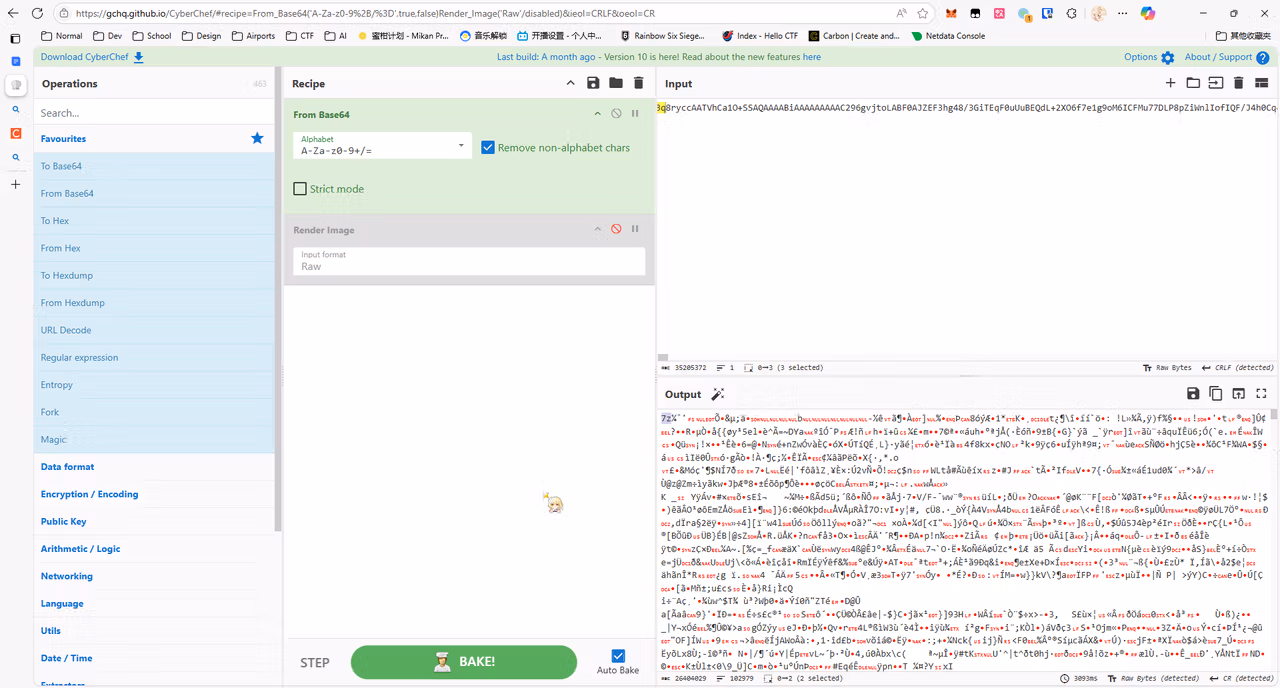Toggle the Auto Bake checkbox
Screen dimensions: 1280x688
tap(618, 656)
